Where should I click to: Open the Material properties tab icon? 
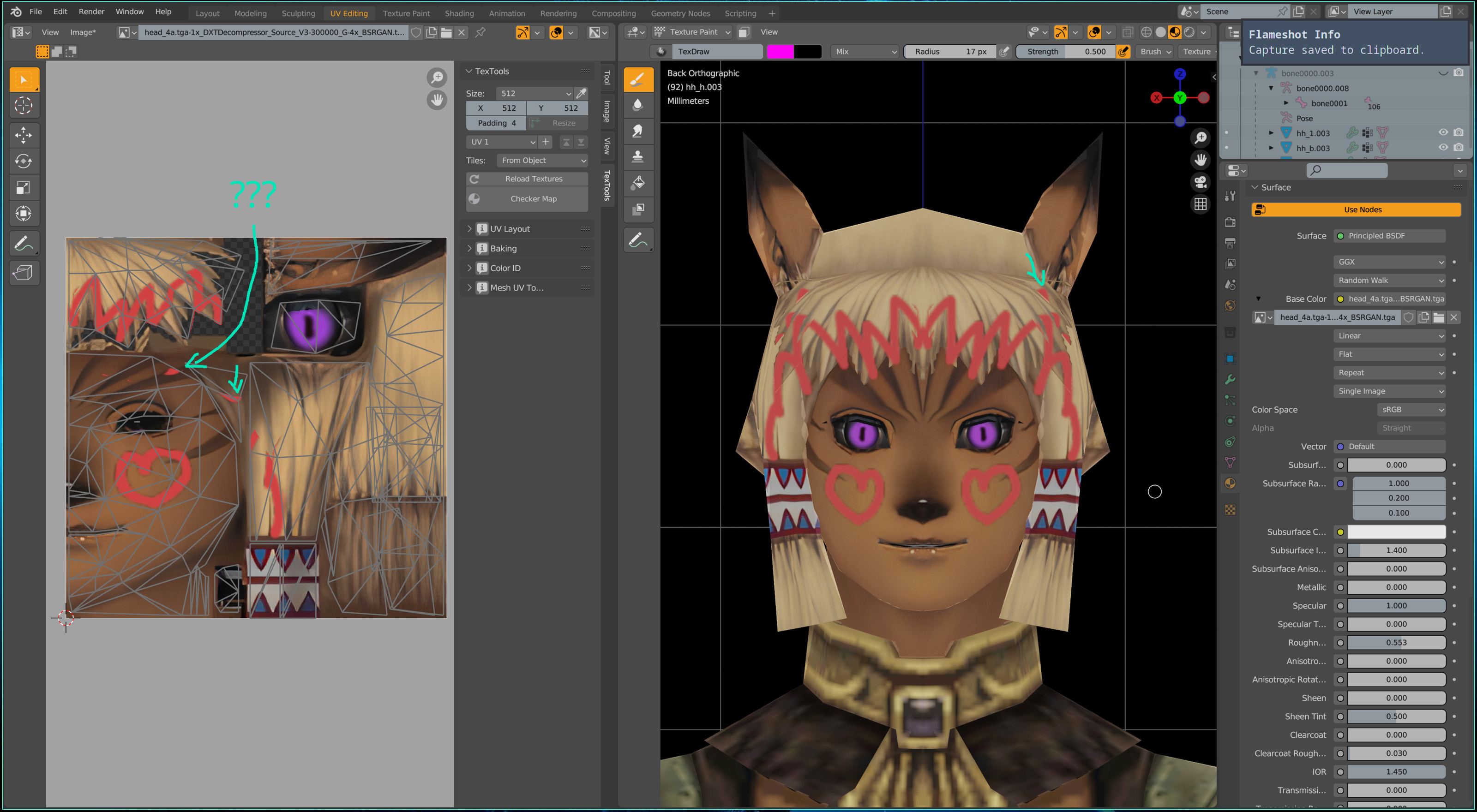(x=1230, y=484)
